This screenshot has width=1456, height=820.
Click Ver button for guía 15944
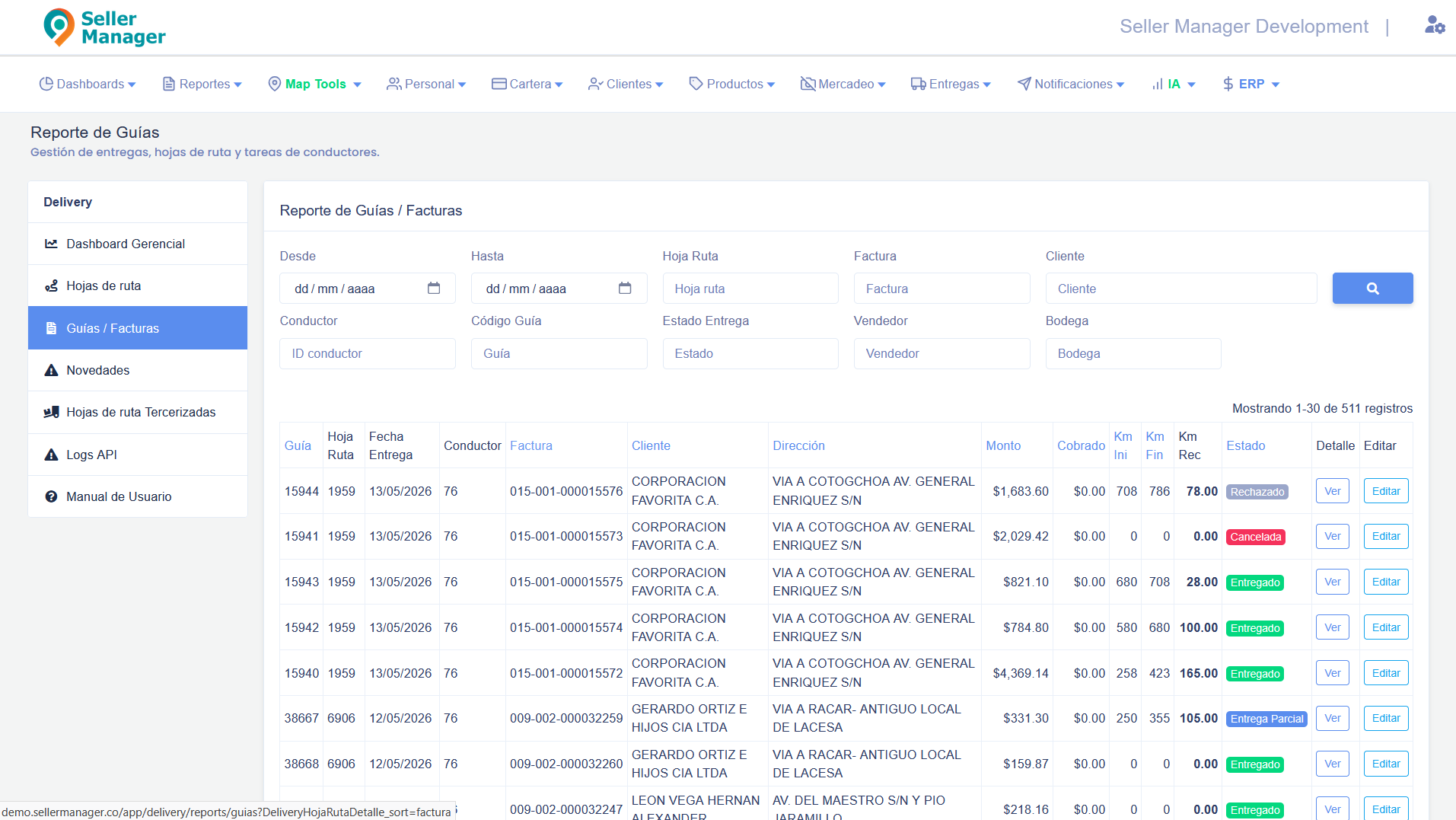click(x=1332, y=491)
